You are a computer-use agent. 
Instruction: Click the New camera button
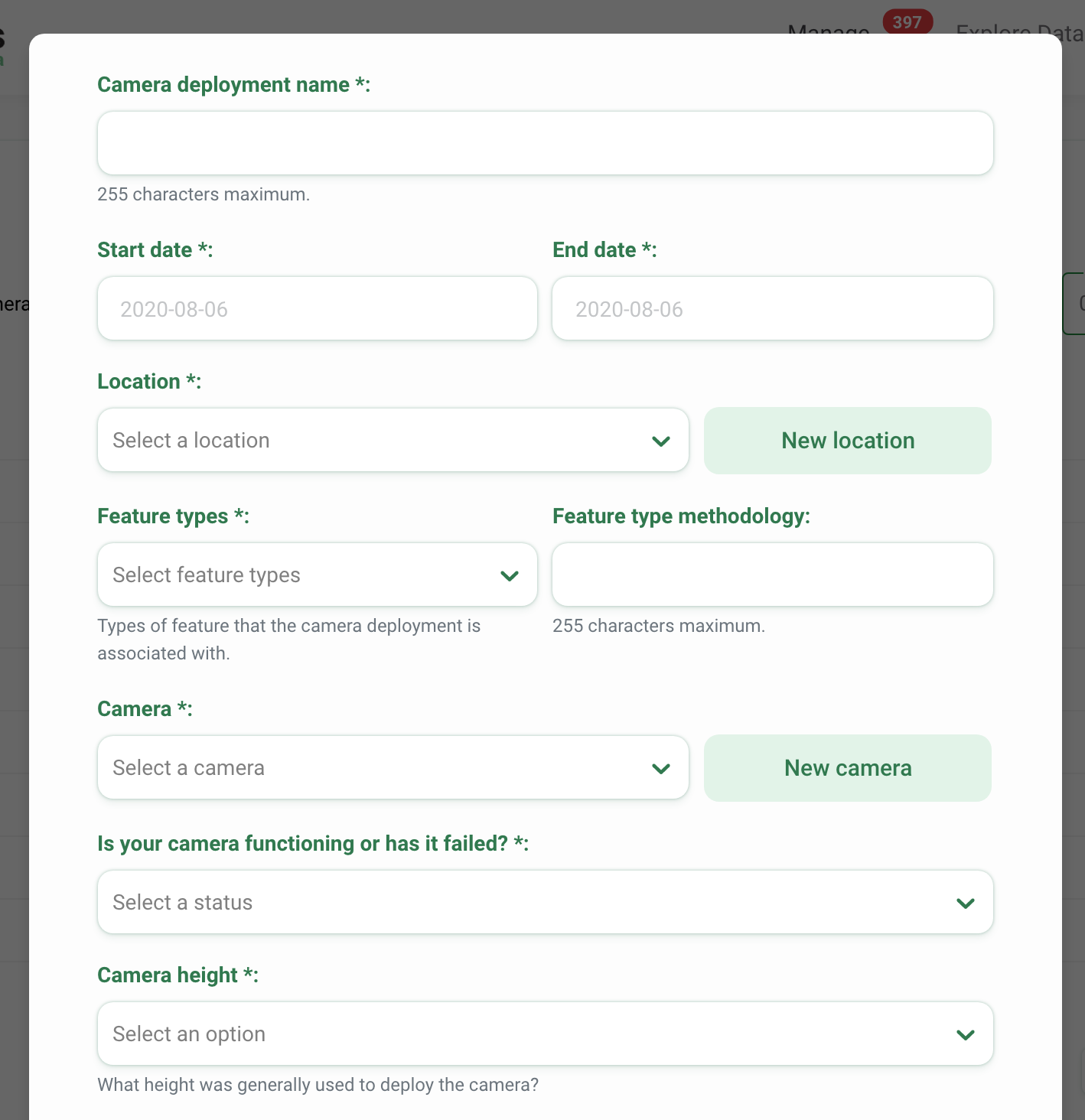pos(848,768)
